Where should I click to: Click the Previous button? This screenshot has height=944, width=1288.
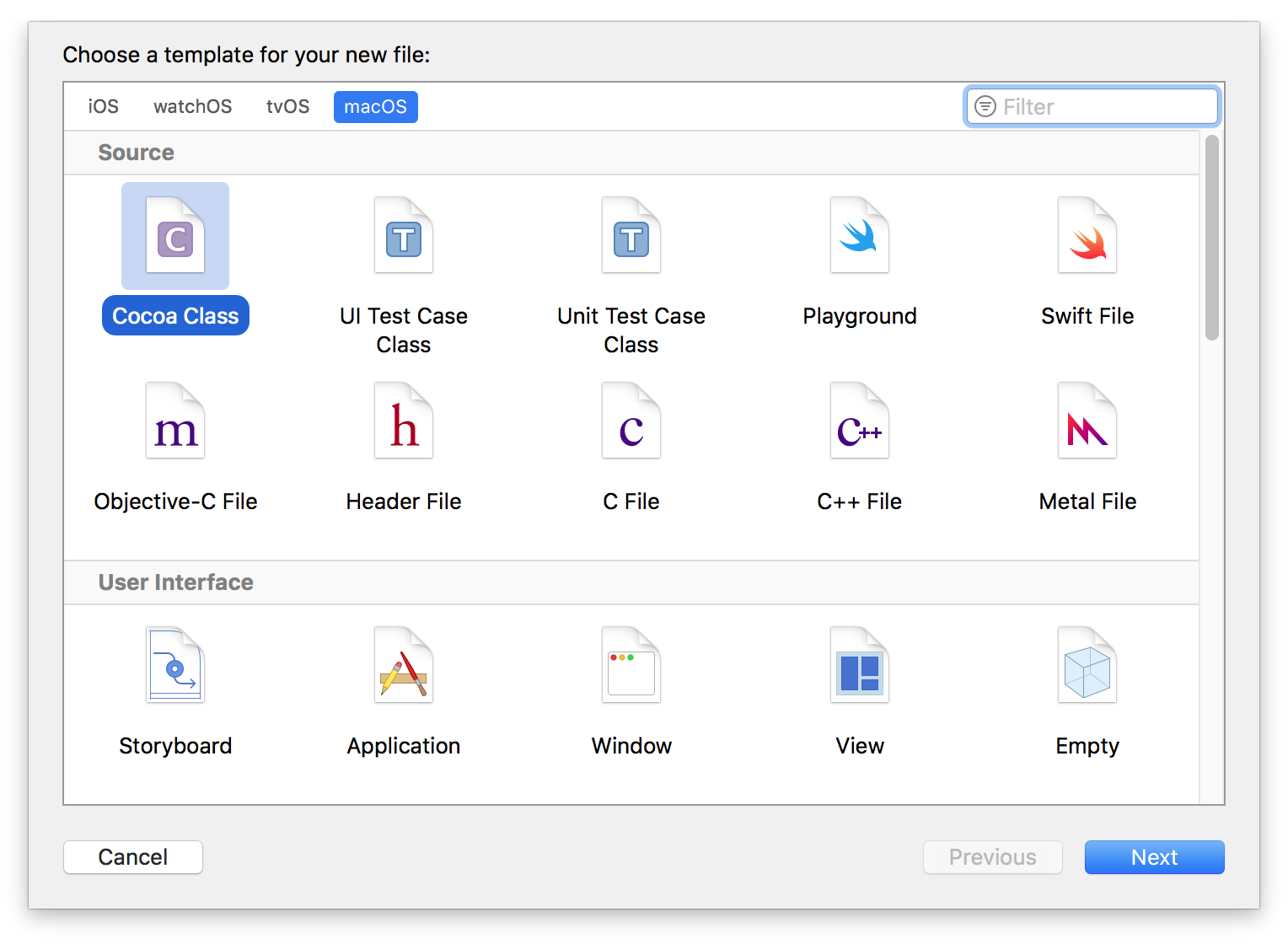(993, 857)
